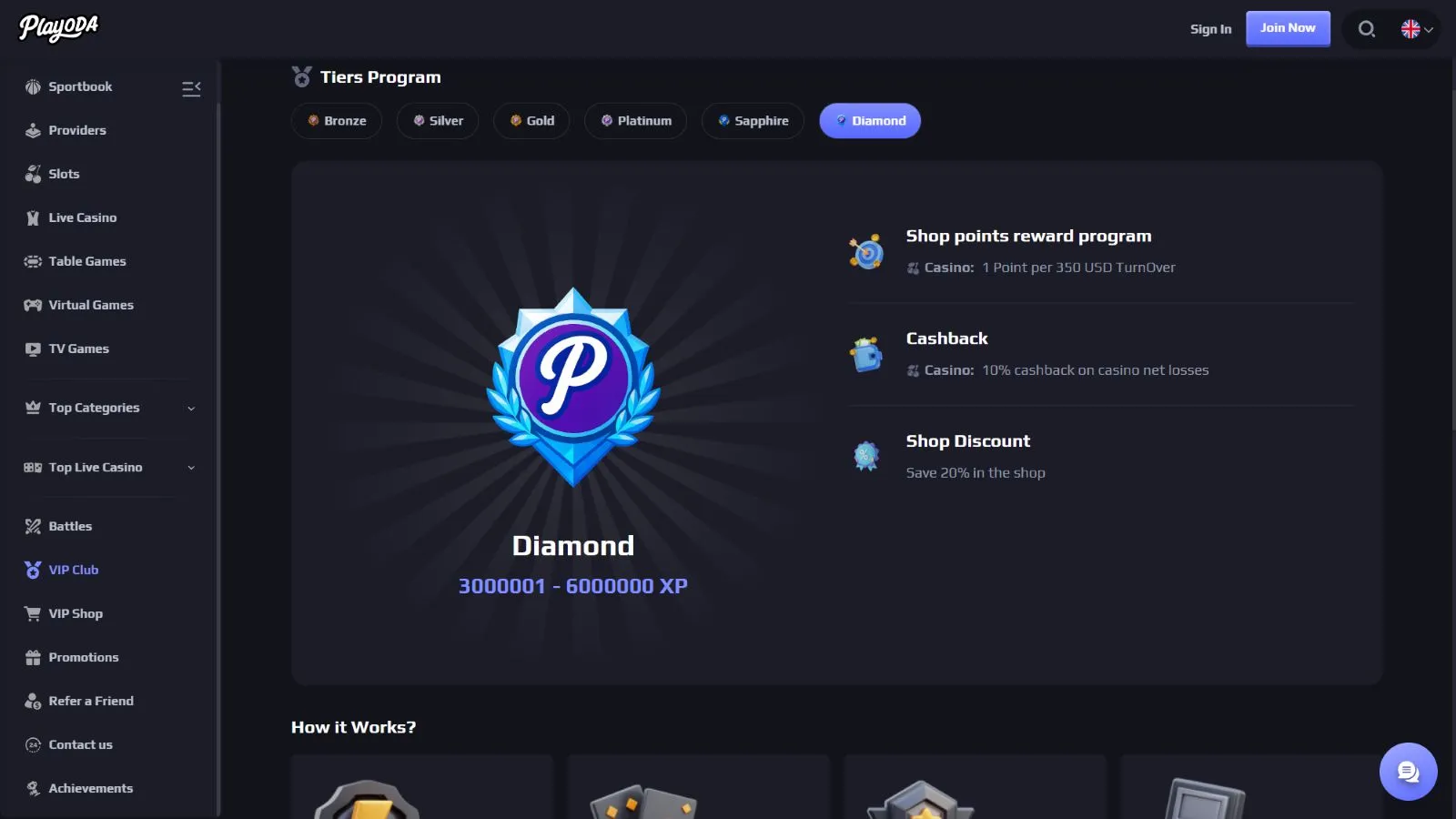Collapse the sidebar menu icon
The image size is (1456, 819).
(191, 88)
